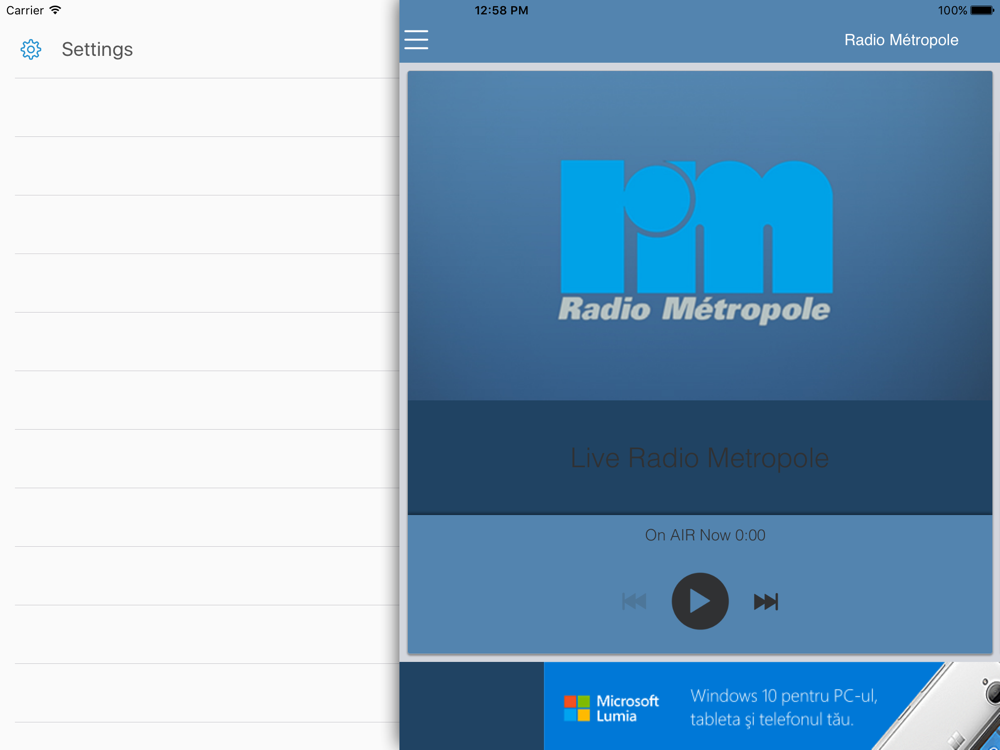Image resolution: width=1000 pixels, height=750 pixels.
Task: Click the On AIR Now 0:00 label
Action: 705,535
